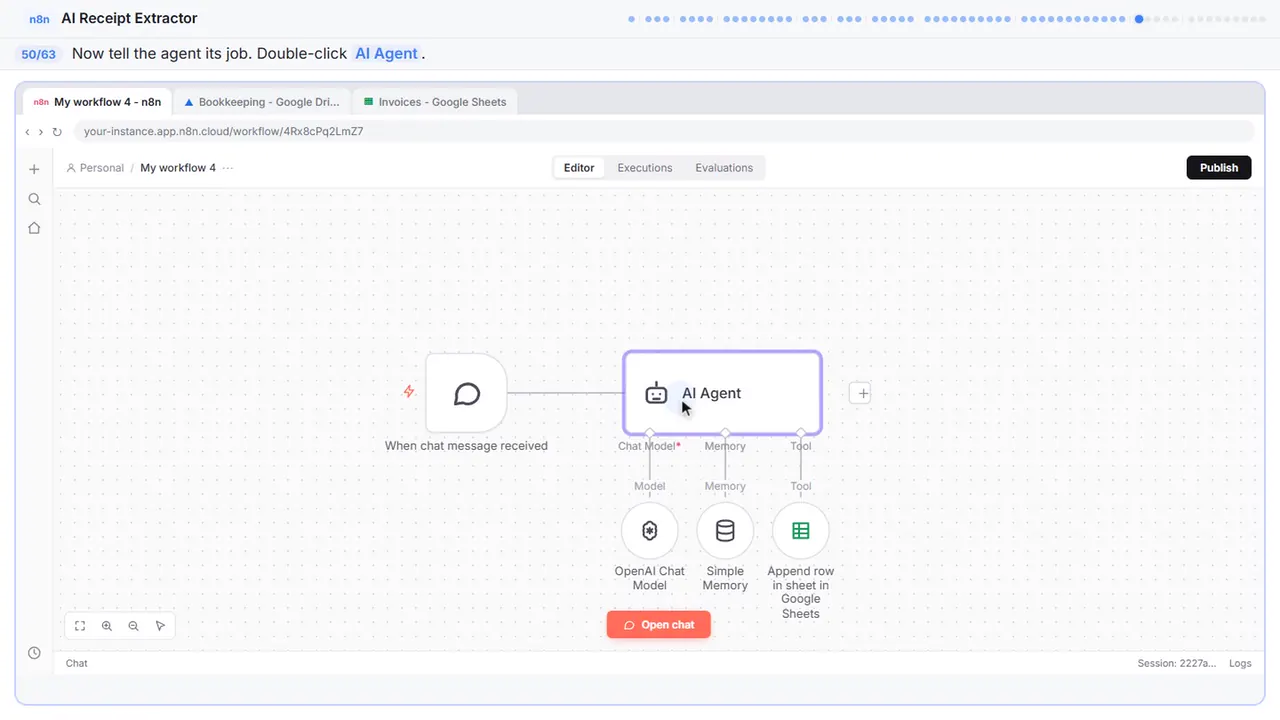Switch to Invoices Google Sheets tab

pyautogui.click(x=435, y=102)
